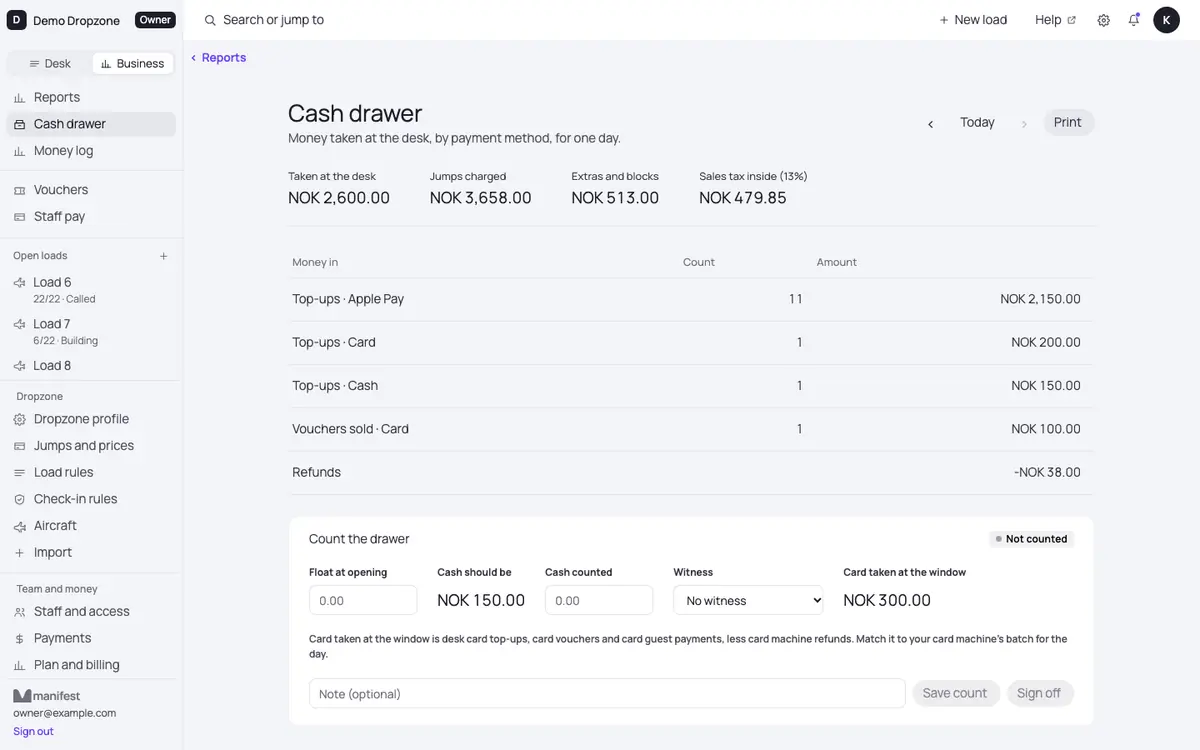This screenshot has width=1200, height=750.
Task: Click the Sign off button
Action: 1040,694
